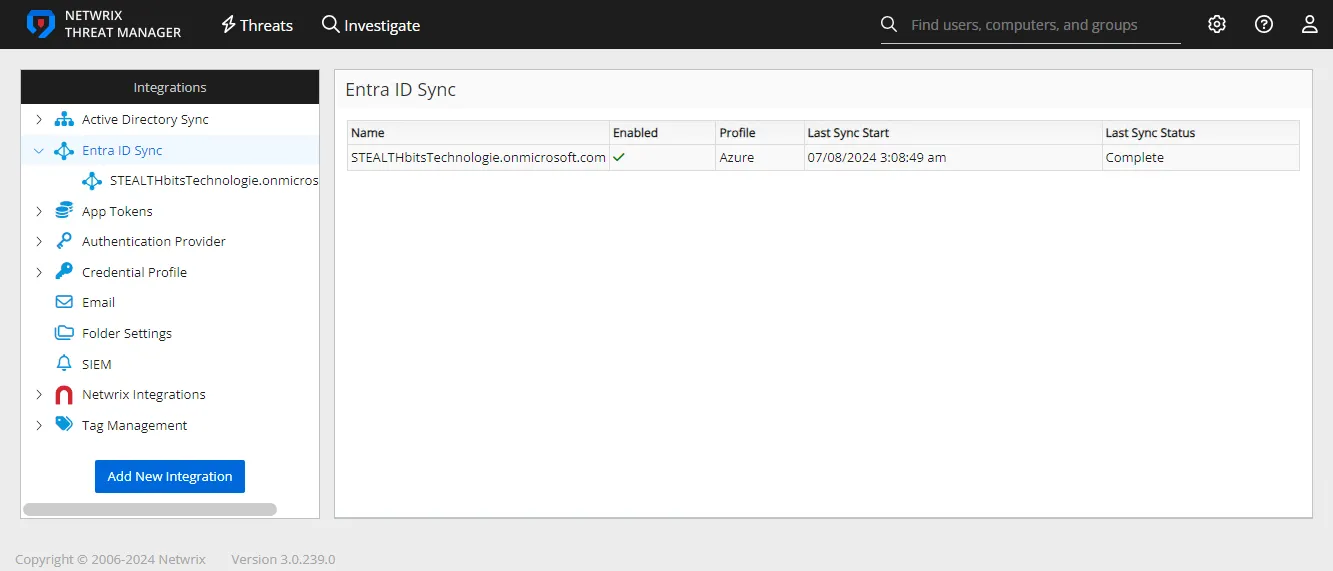This screenshot has width=1333, height=571.
Task: Select Tag Management in tree
Action: [134, 425]
